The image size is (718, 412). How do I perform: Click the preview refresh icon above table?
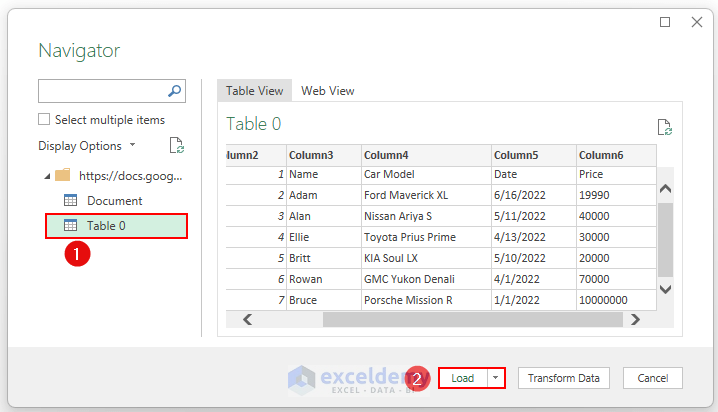point(664,127)
